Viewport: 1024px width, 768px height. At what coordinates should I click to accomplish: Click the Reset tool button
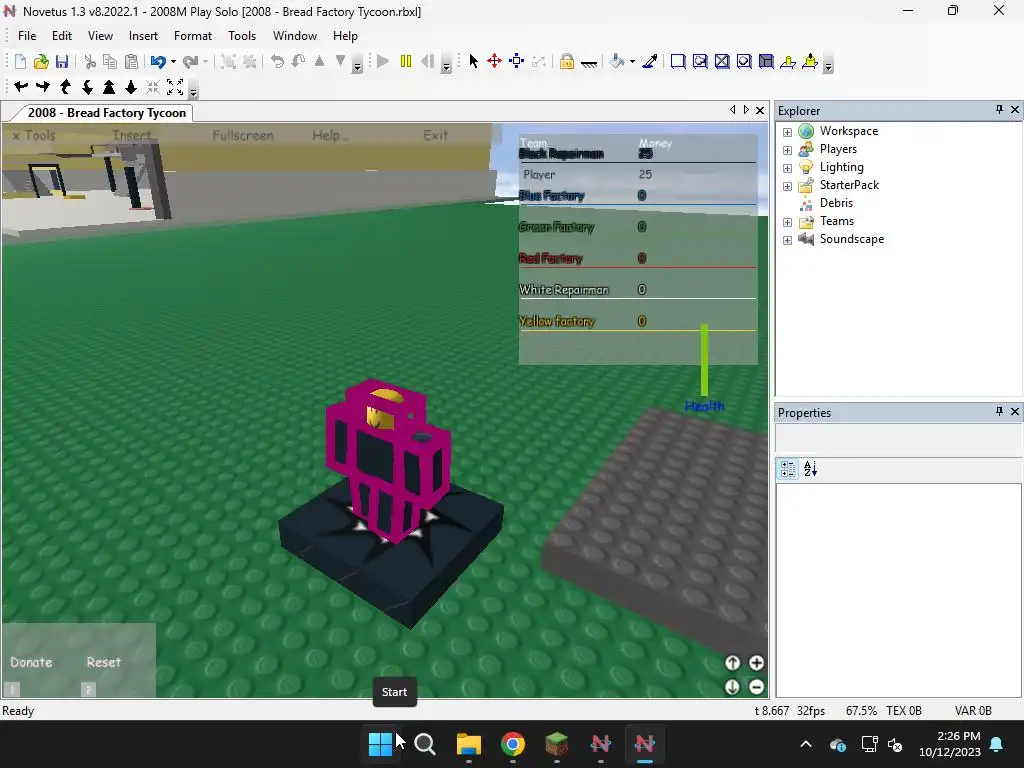pos(103,662)
